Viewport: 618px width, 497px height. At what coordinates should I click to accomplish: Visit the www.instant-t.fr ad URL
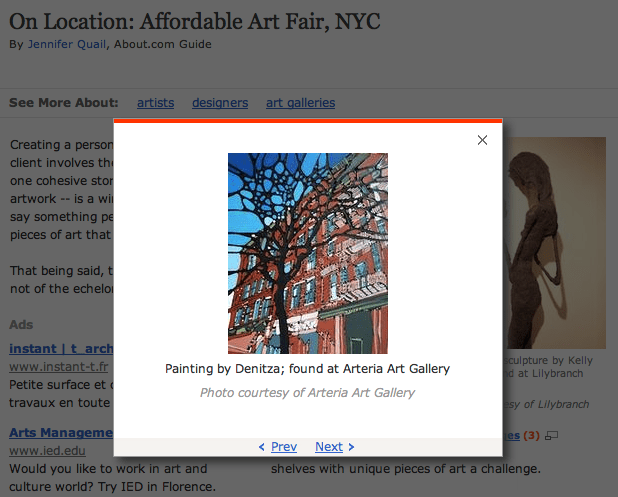[58, 367]
